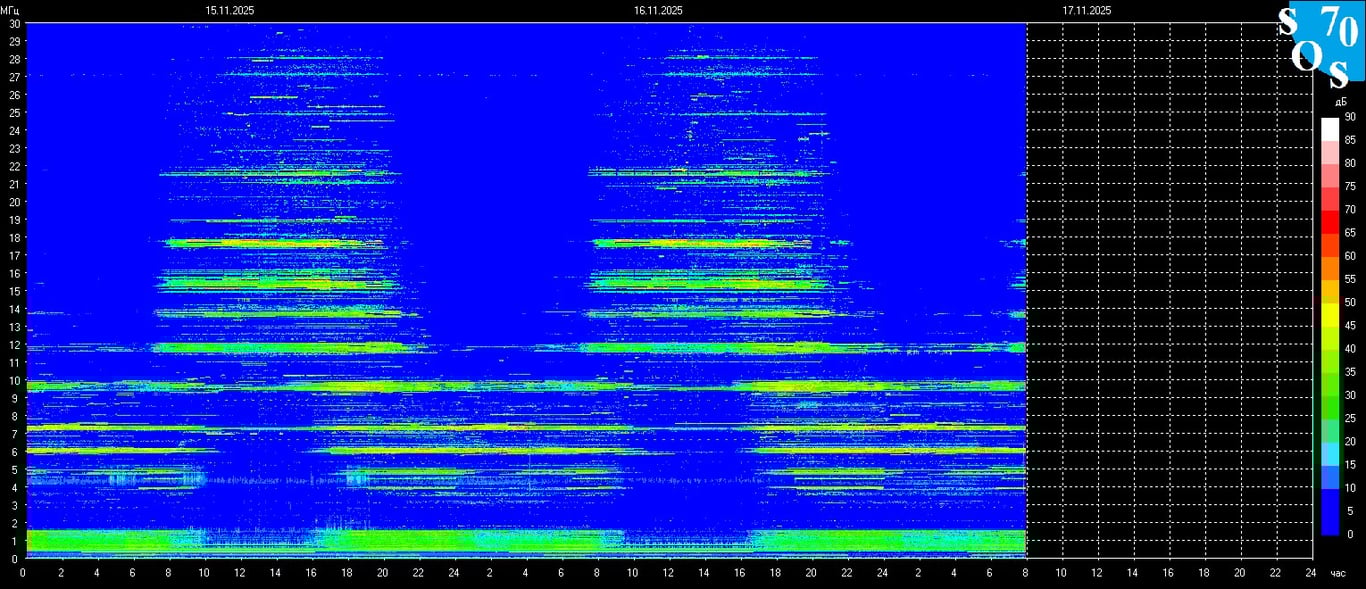Click the 18 MHz frequency axis tick

[14, 237]
